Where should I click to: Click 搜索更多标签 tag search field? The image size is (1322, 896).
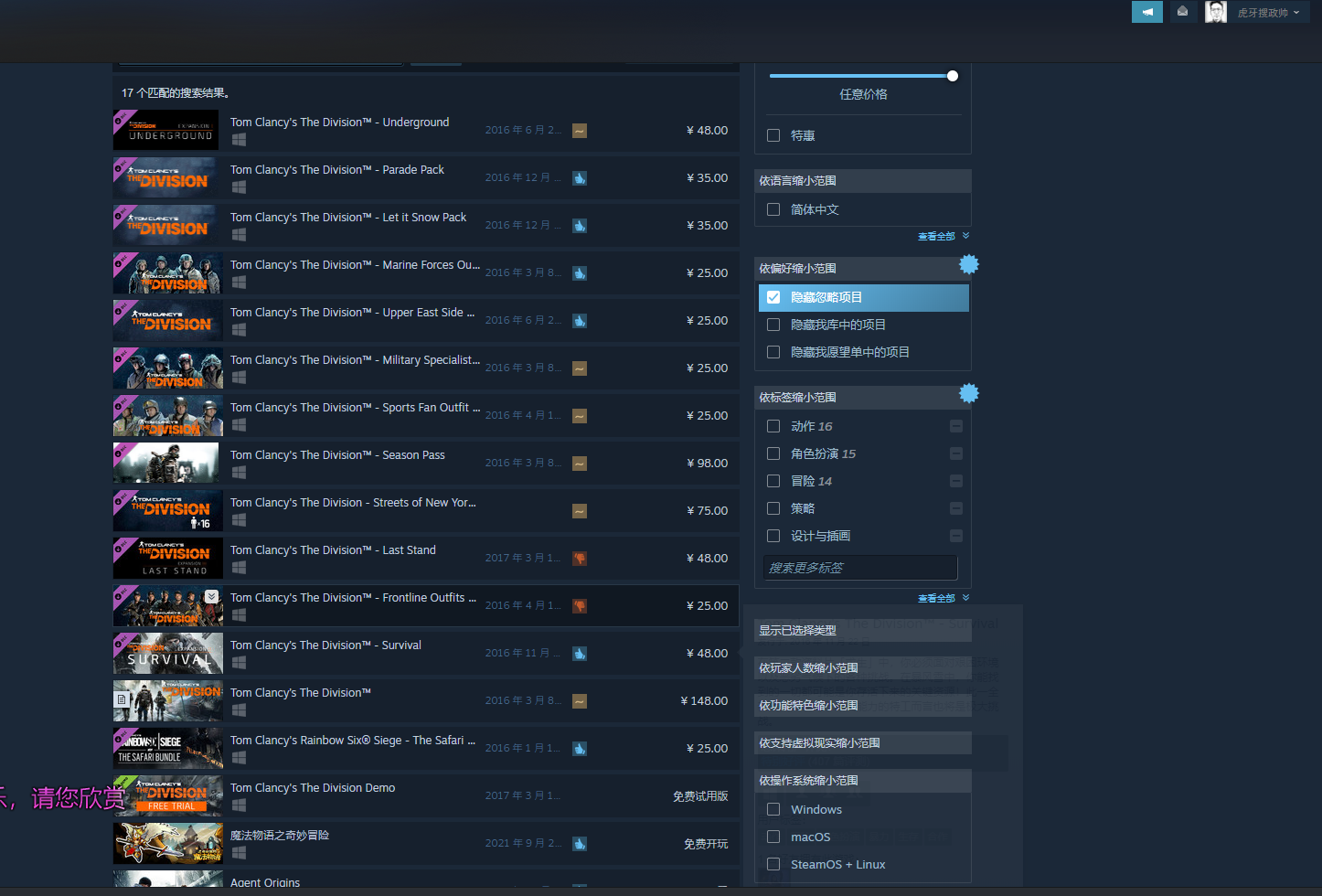860,568
